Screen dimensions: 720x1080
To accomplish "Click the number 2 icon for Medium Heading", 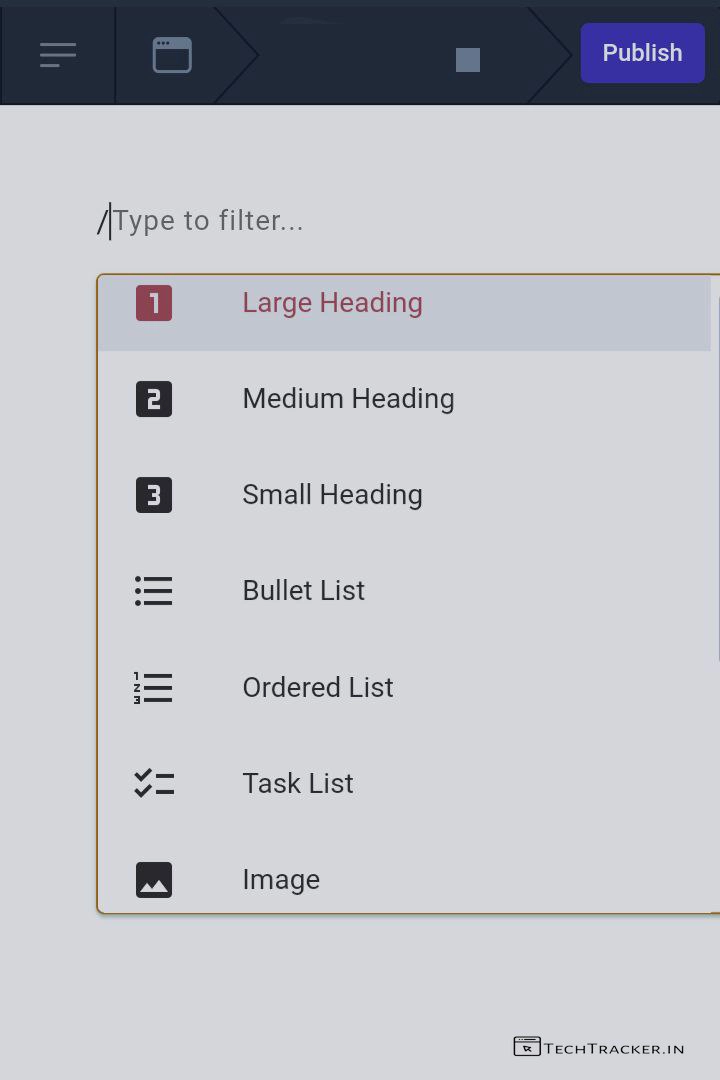I will click(x=154, y=399).
